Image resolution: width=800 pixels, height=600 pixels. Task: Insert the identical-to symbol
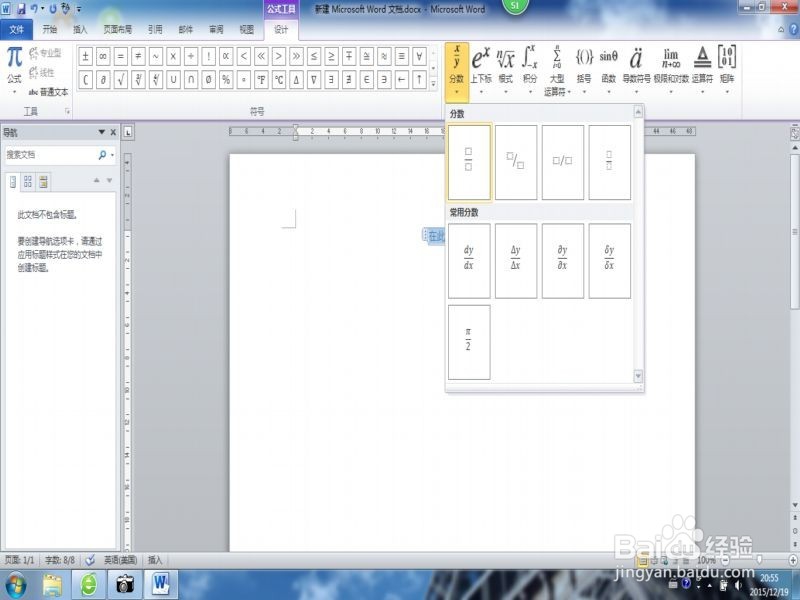point(402,56)
